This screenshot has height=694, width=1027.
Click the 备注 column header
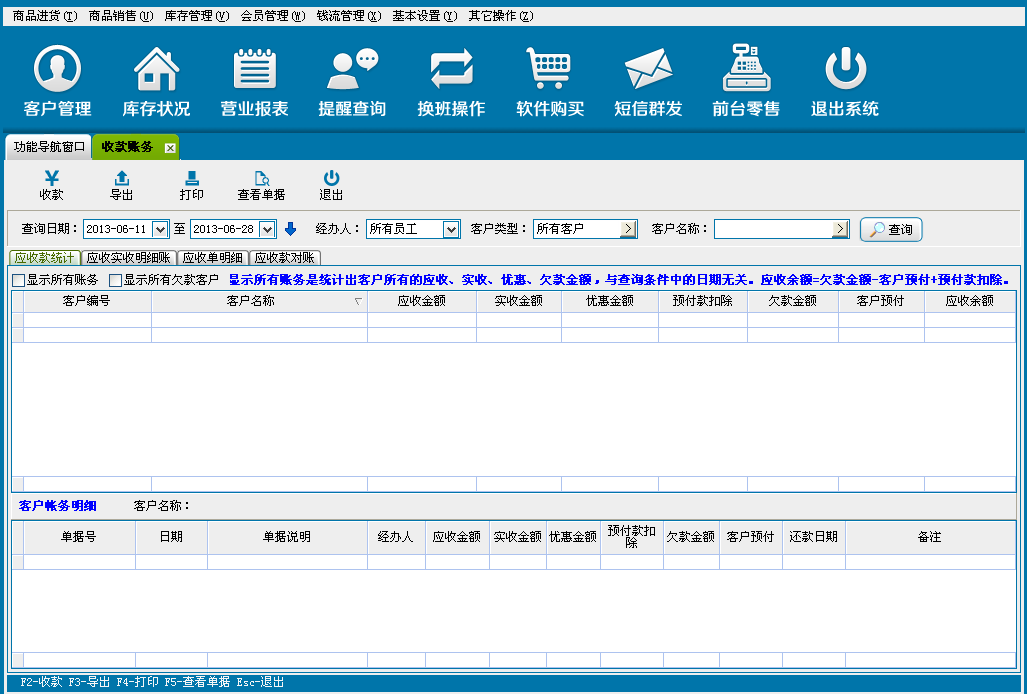pos(930,537)
